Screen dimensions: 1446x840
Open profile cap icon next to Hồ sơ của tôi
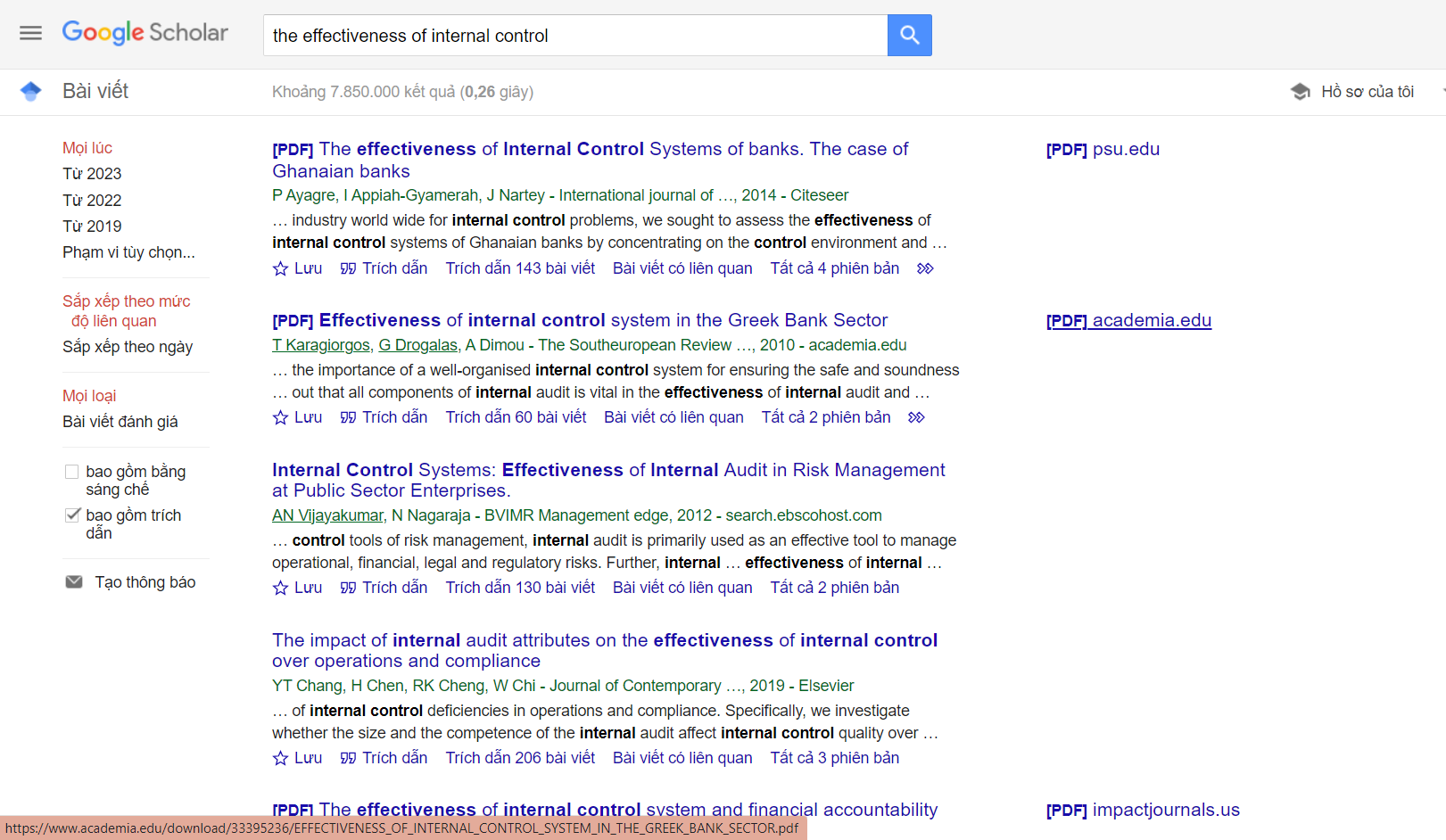tap(1301, 92)
